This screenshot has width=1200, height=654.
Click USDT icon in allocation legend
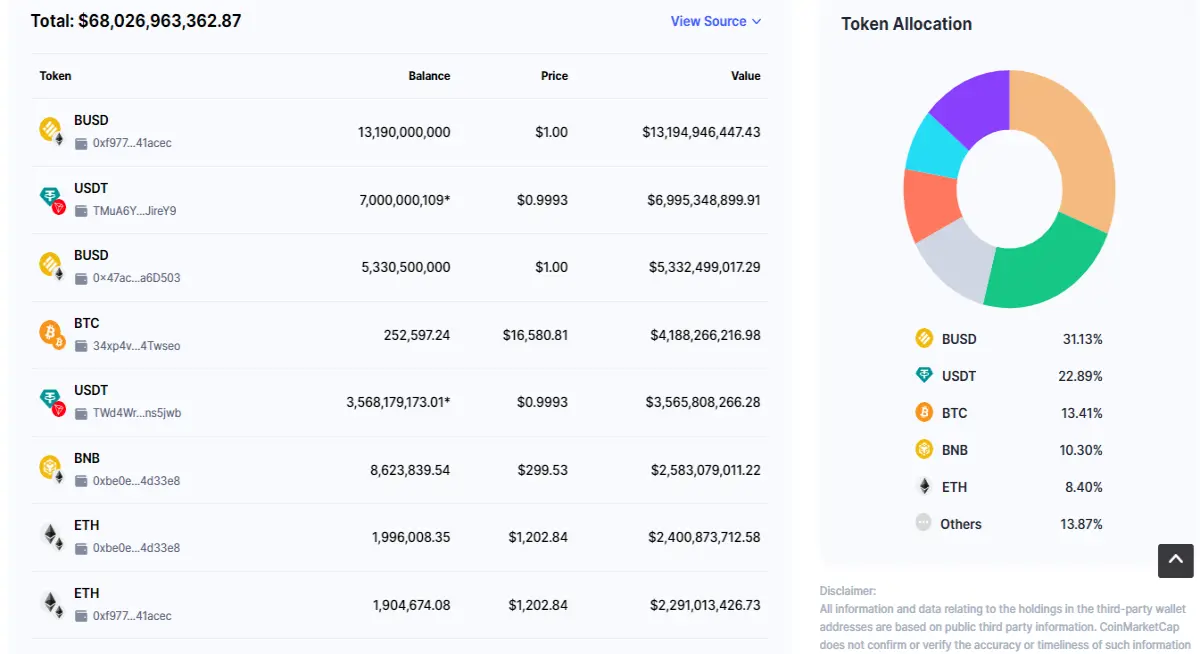924,375
